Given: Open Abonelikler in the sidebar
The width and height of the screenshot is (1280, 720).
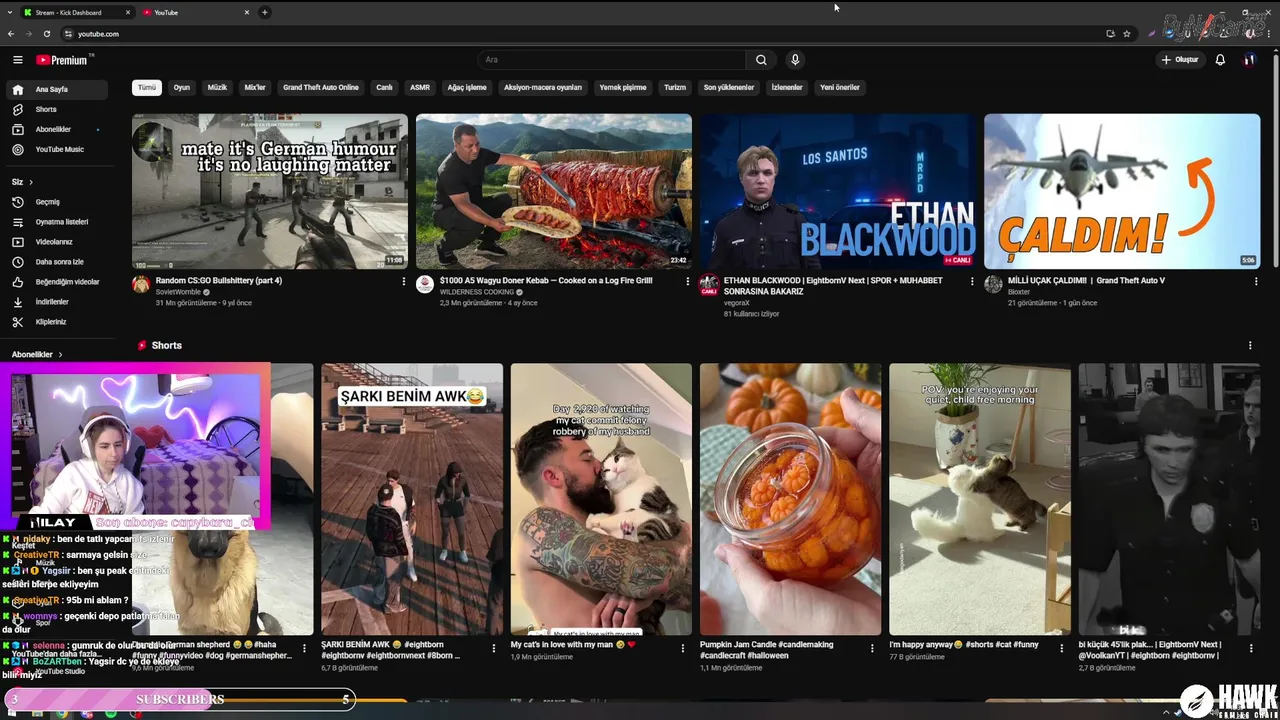Looking at the screenshot, I should (58, 129).
